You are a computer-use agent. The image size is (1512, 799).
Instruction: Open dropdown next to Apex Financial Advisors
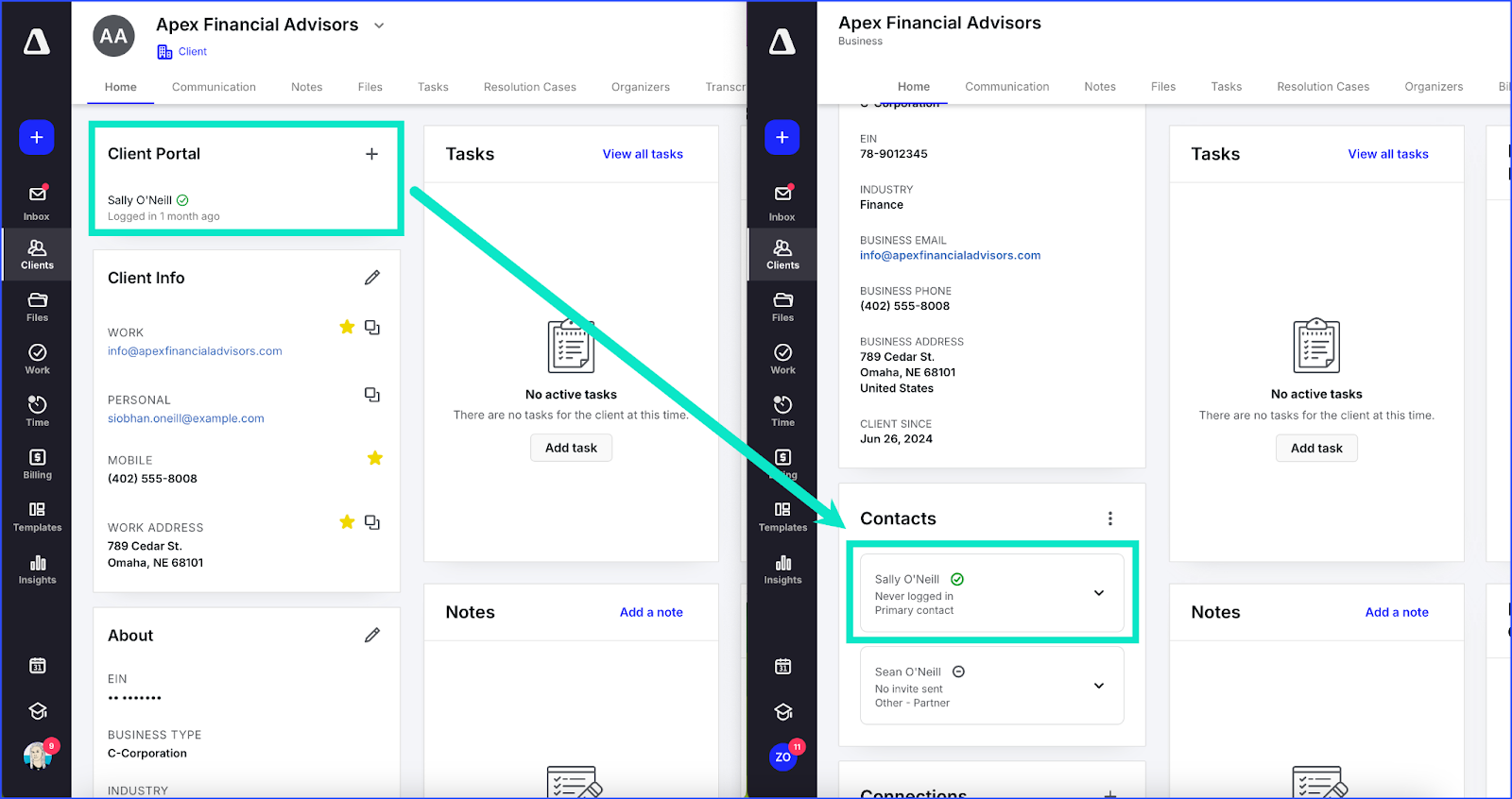point(379,25)
